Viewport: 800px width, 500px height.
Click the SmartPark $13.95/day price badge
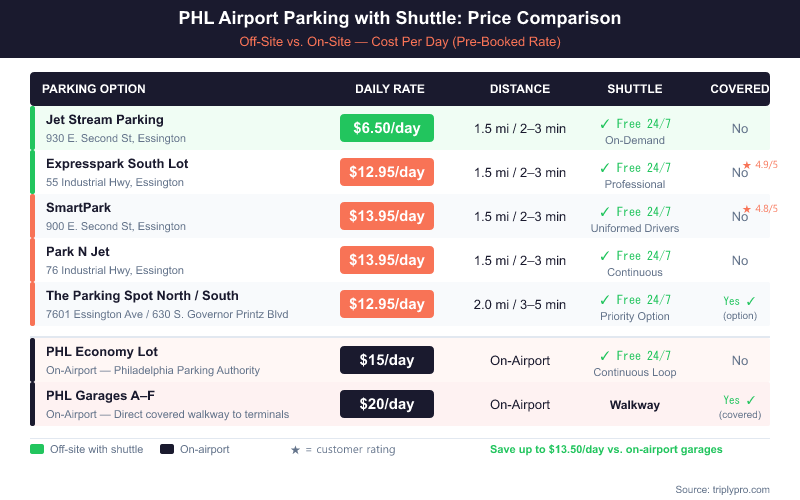tap(387, 216)
